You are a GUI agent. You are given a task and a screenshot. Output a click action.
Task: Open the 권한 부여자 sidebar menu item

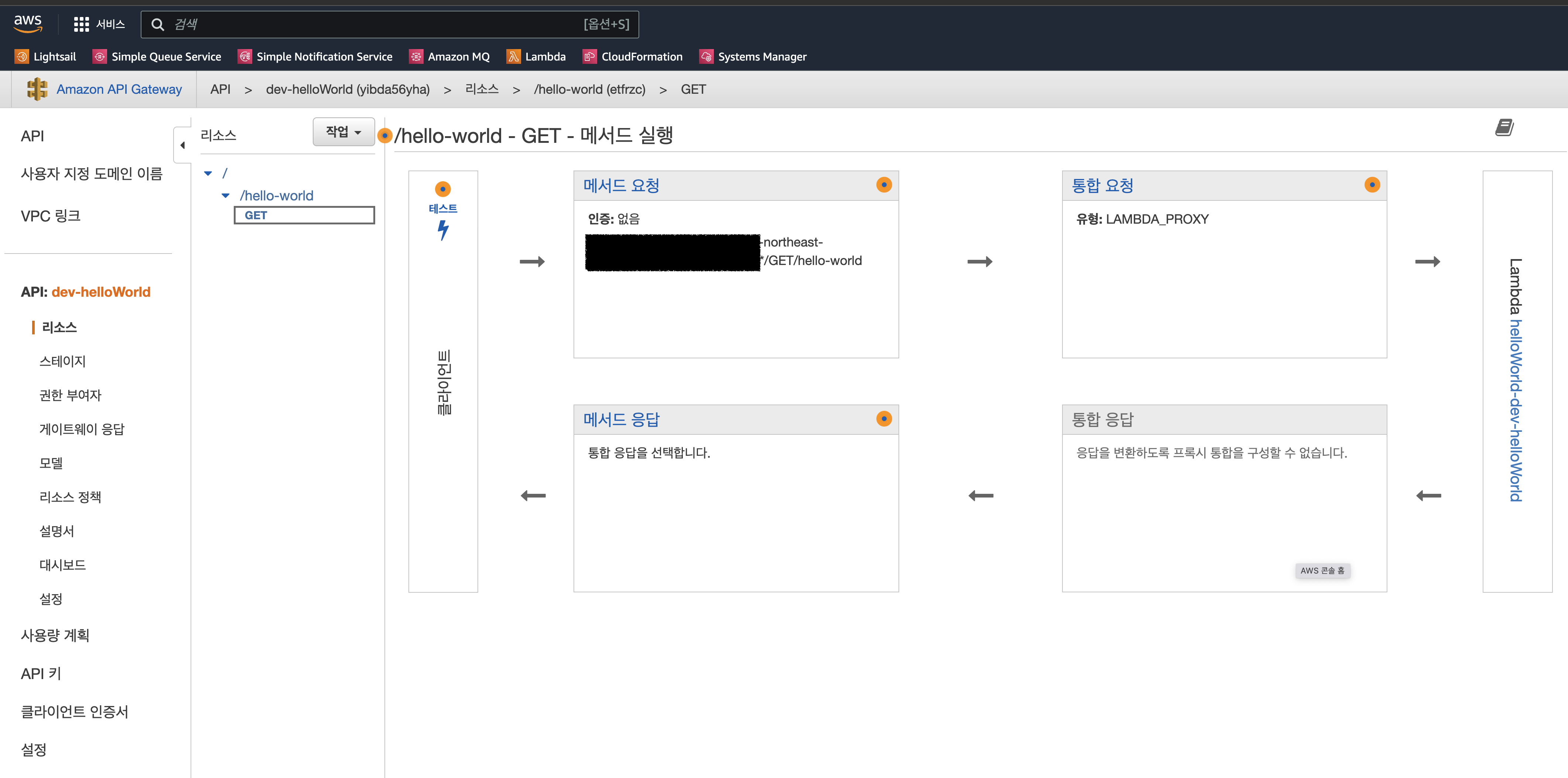(70, 395)
